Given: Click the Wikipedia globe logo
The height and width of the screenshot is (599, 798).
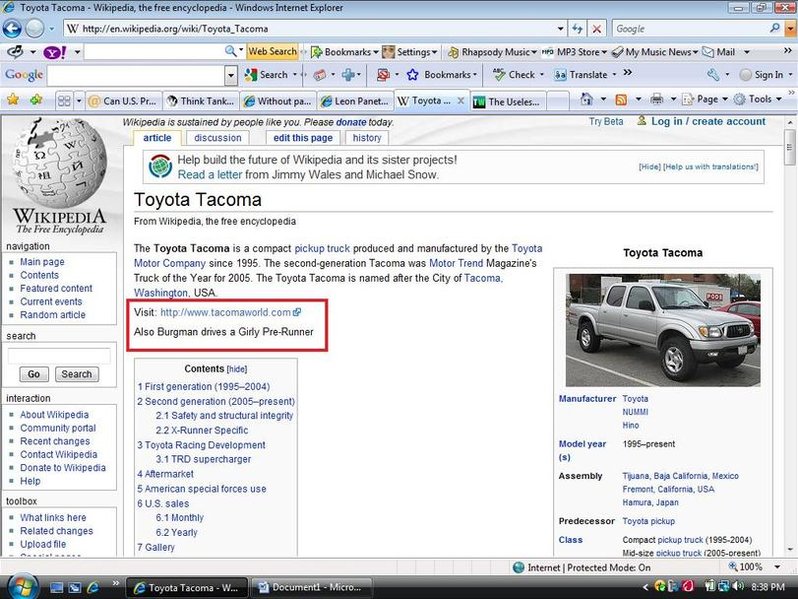Looking at the screenshot, I should point(60,162).
